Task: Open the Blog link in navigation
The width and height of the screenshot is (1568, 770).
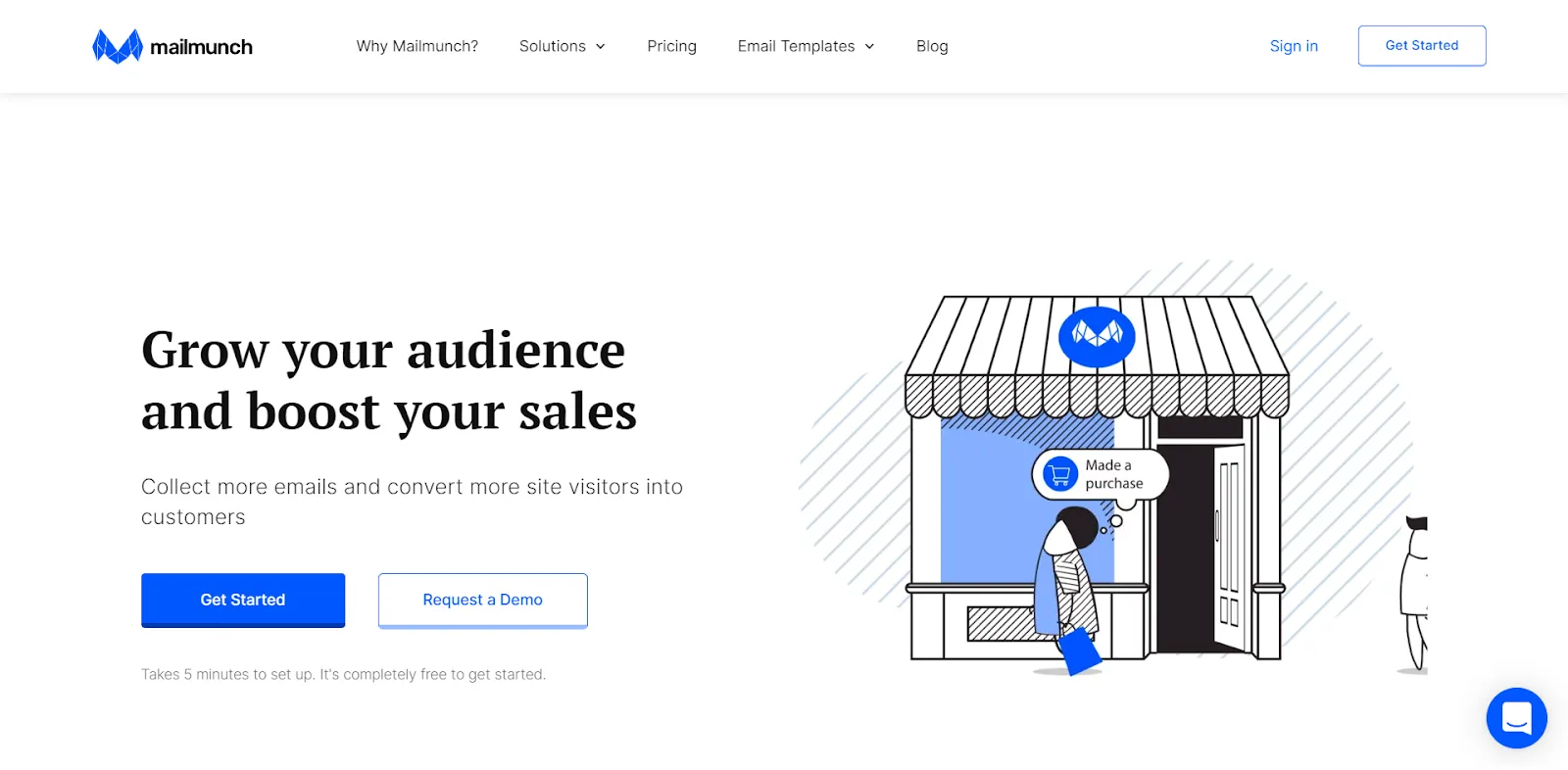Action: [932, 46]
